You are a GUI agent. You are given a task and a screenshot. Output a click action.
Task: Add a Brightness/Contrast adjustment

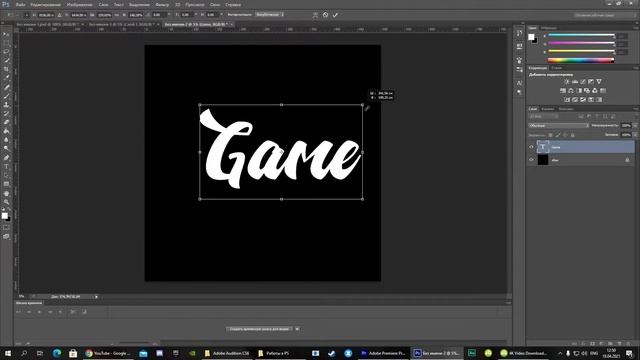point(567,82)
